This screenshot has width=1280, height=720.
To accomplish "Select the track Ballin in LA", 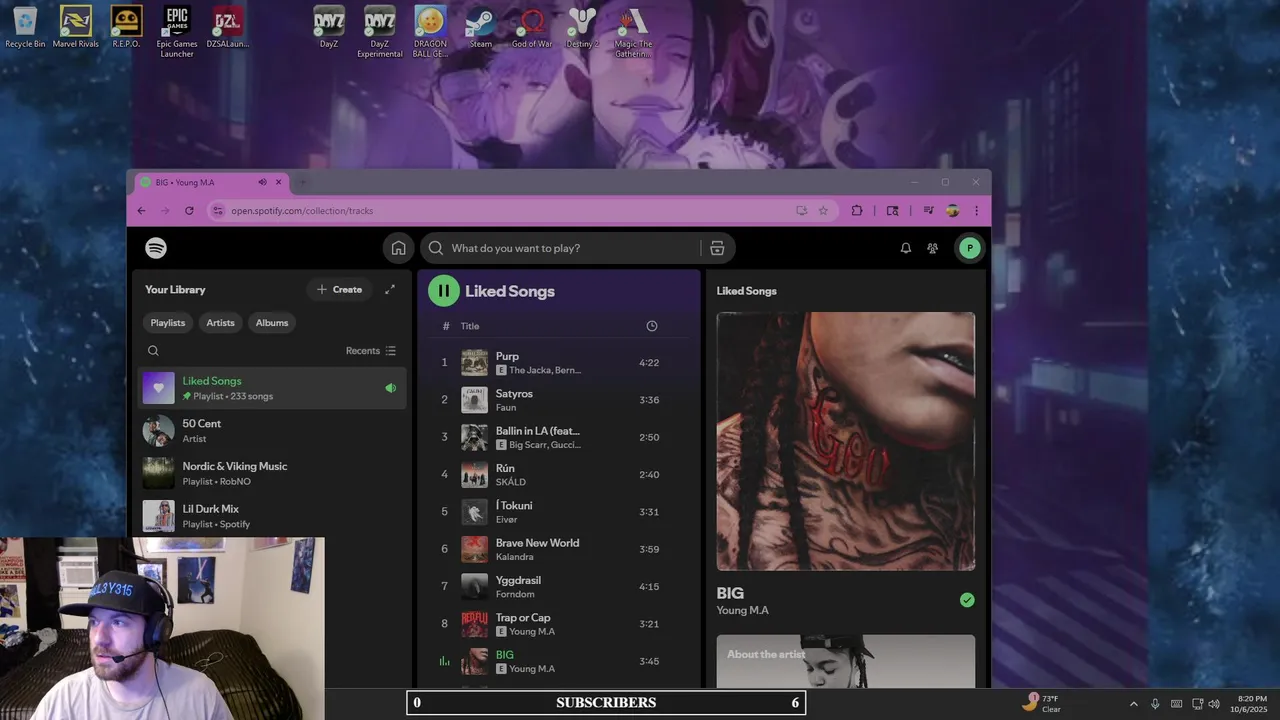I will point(537,431).
